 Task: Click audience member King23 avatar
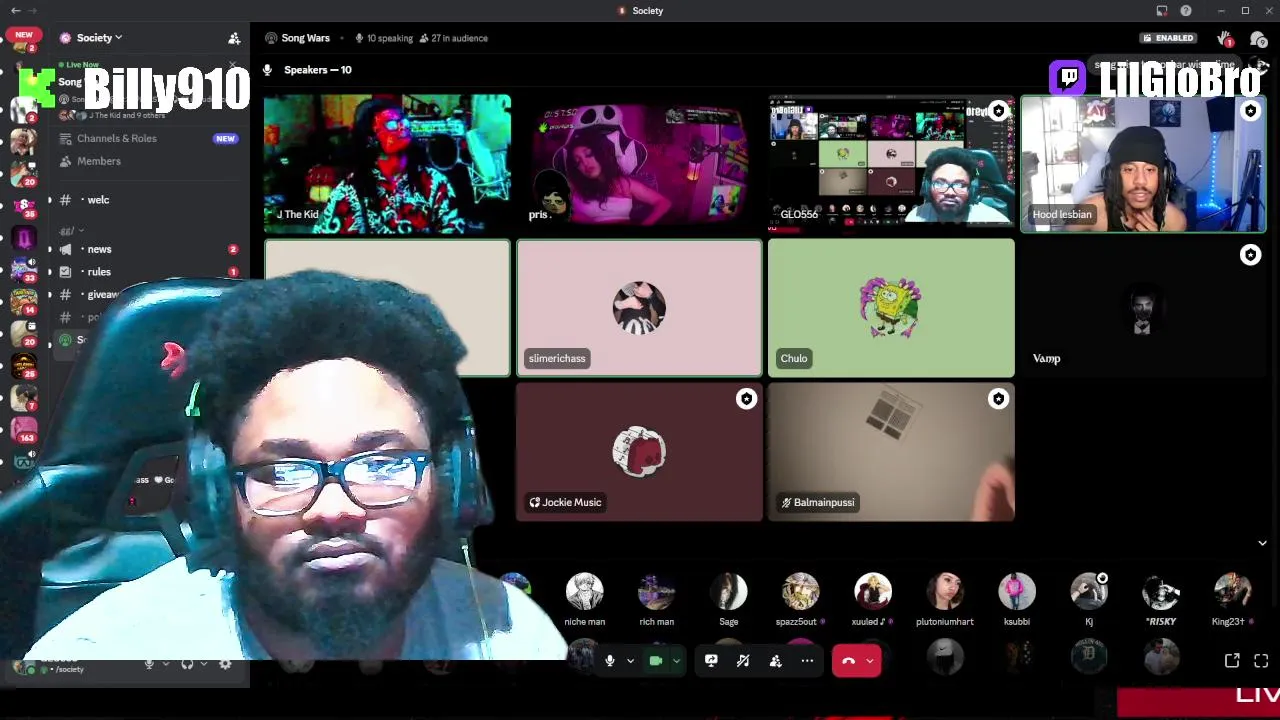coord(1232,591)
